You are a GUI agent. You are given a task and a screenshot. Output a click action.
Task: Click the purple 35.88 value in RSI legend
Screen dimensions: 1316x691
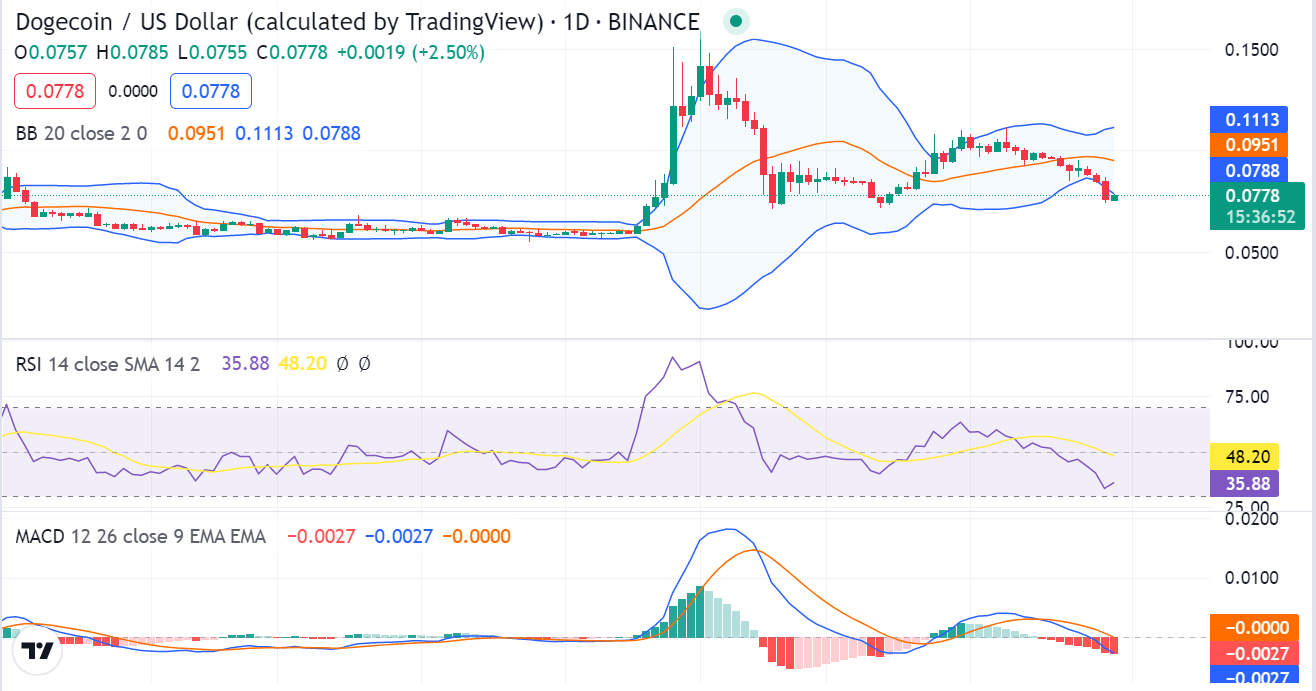coord(245,364)
